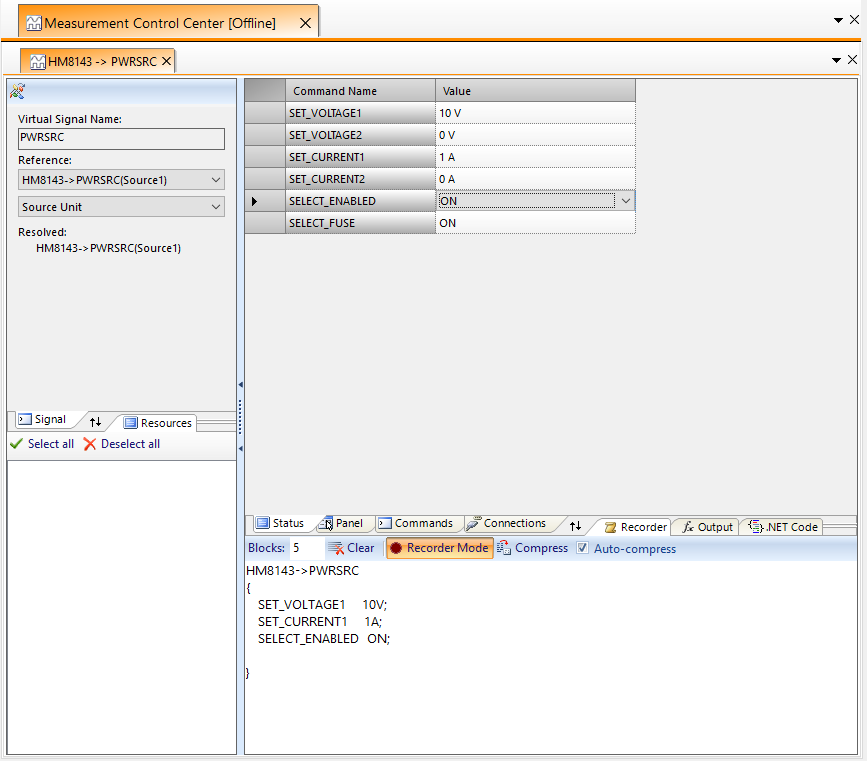The image size is (867, 761).
Task: Click Deselect all link
Action: [122, 444]
